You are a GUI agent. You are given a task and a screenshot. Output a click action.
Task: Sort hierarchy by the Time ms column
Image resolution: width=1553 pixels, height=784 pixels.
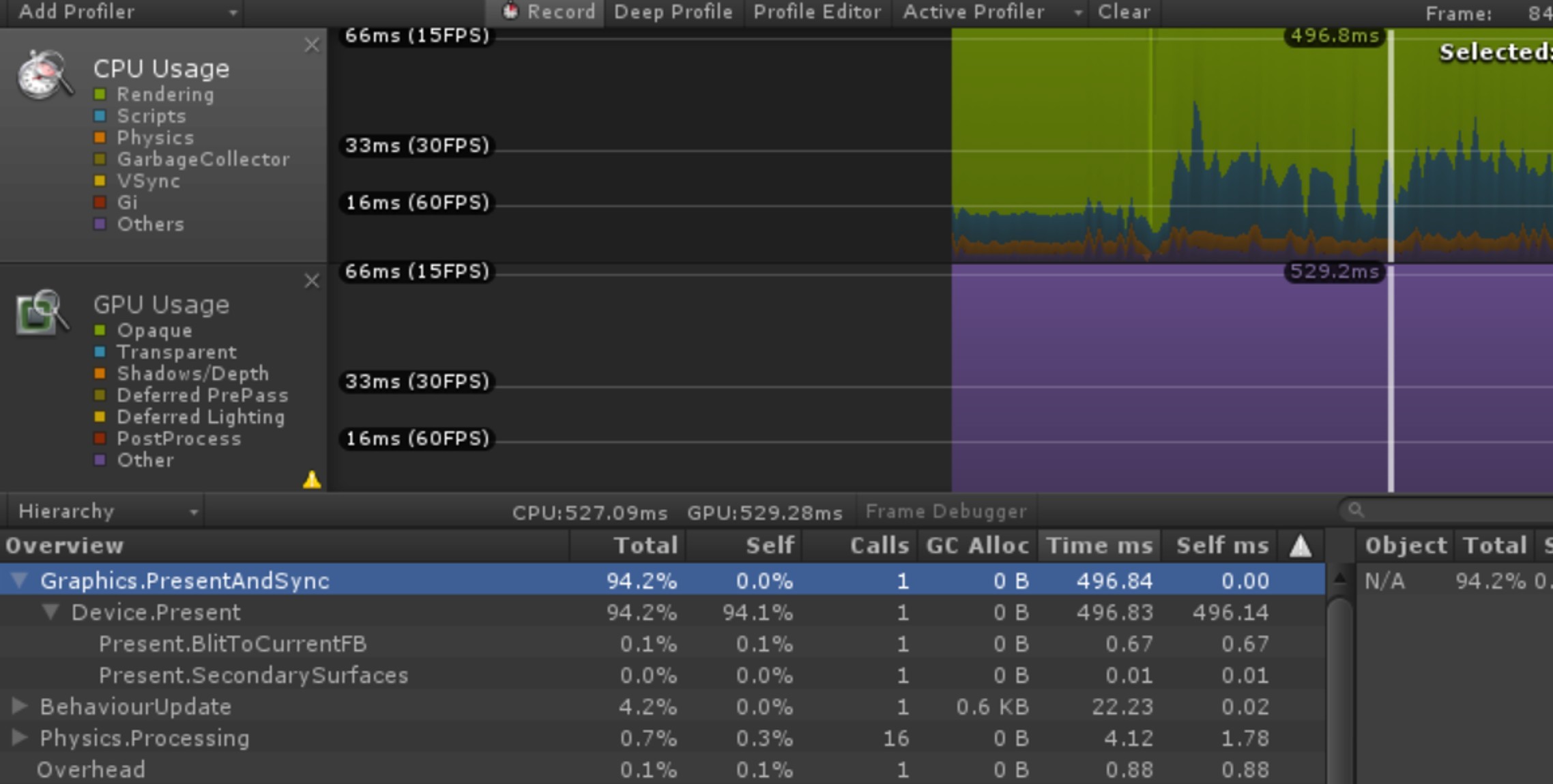1099,545
